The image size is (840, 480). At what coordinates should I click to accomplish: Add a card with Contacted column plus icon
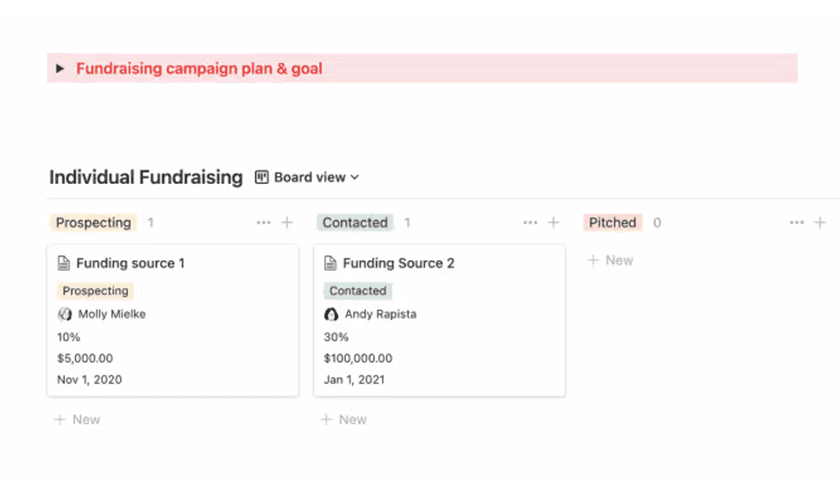point(554,223)
